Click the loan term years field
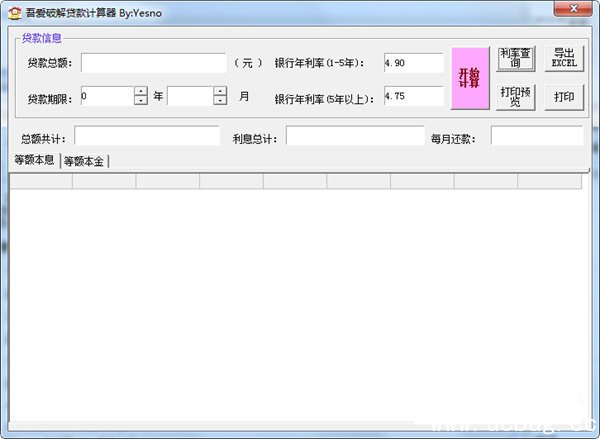Viewport: 600px width, 439px height. point(106,97)
